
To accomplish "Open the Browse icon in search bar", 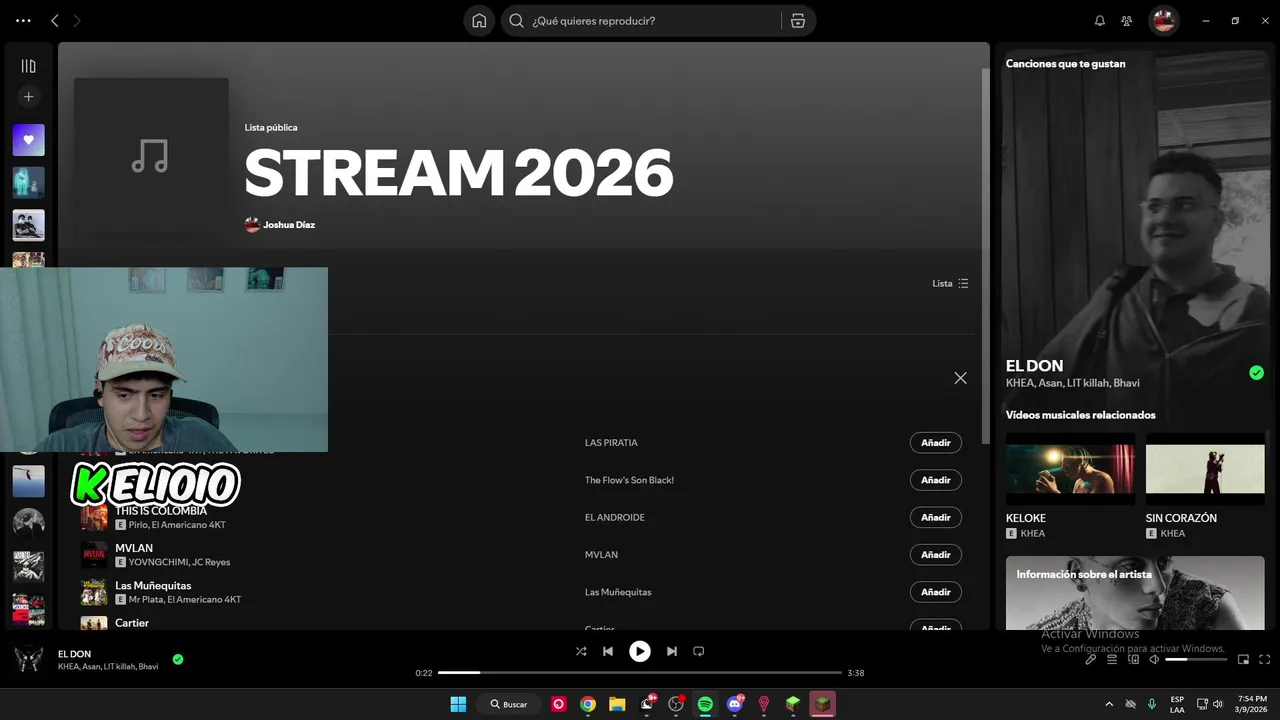I will pyautogui.click(x=798, y=21).
